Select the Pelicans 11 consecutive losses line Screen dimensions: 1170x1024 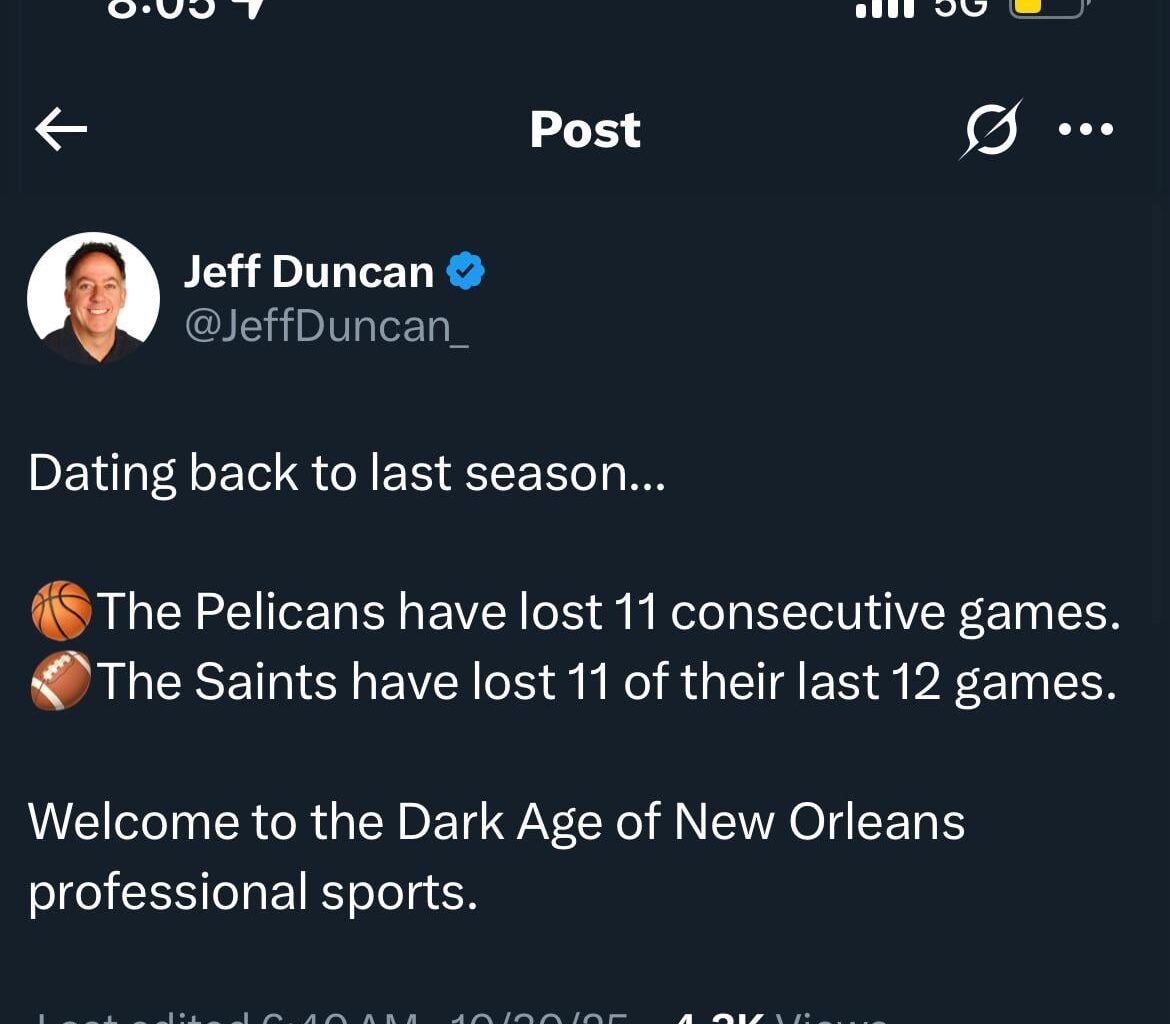click(606, 611)
